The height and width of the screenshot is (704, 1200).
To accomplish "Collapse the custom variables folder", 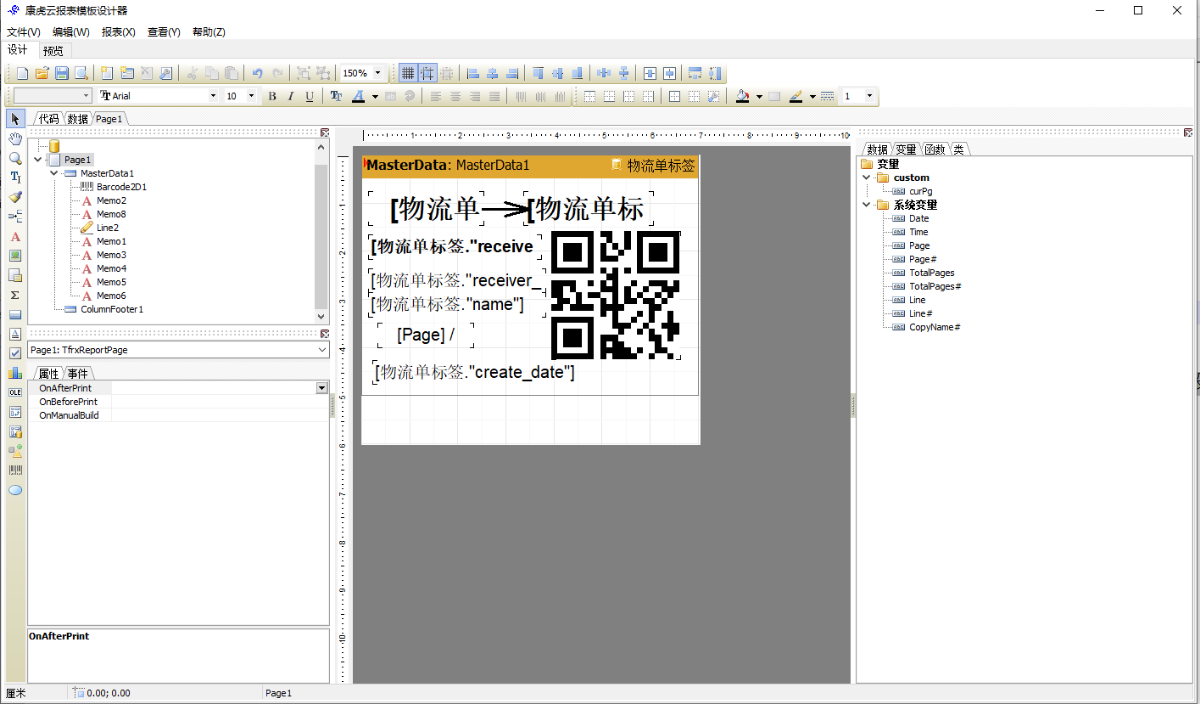I will click(866, 178).
